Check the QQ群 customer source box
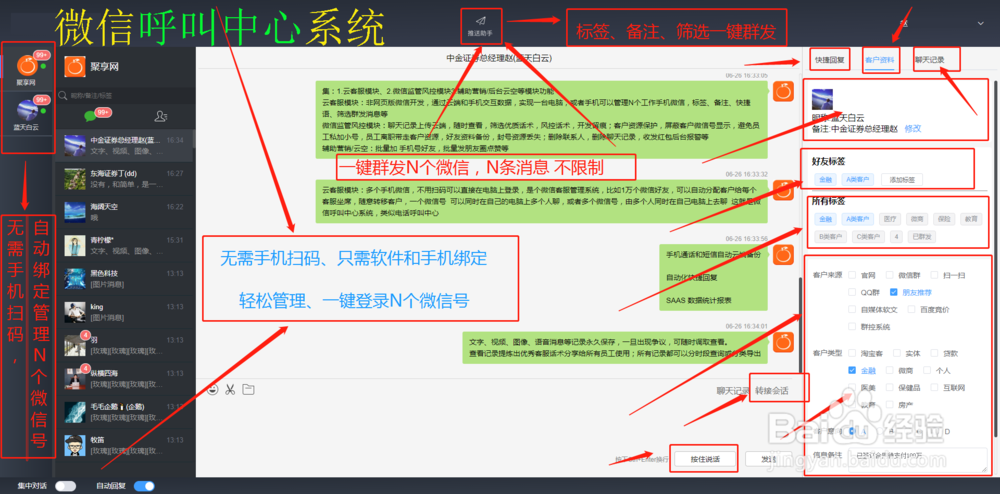This screenshot has width=1000, height=494. pyautogui.click(x=852, y=293)
